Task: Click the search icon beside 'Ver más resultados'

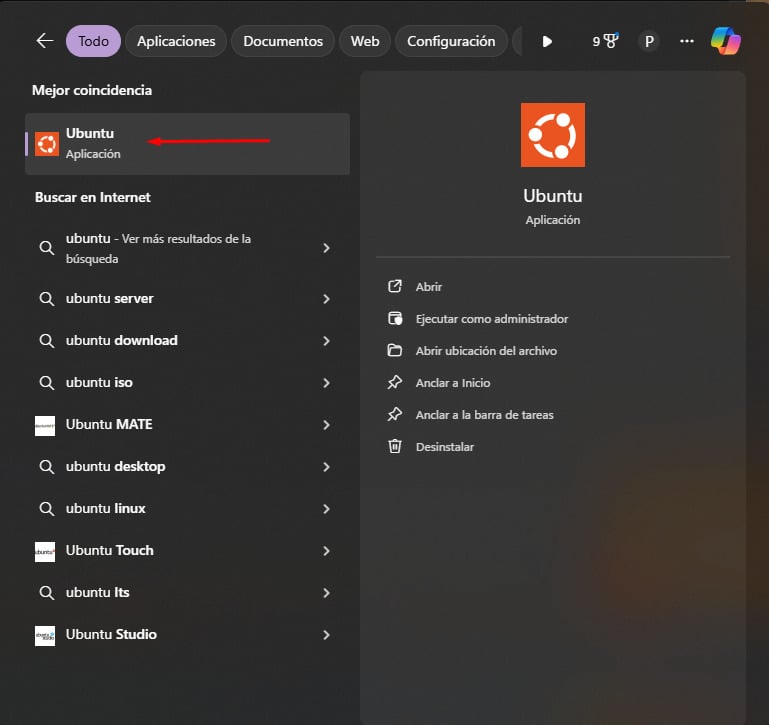Action: click(47, 248)
